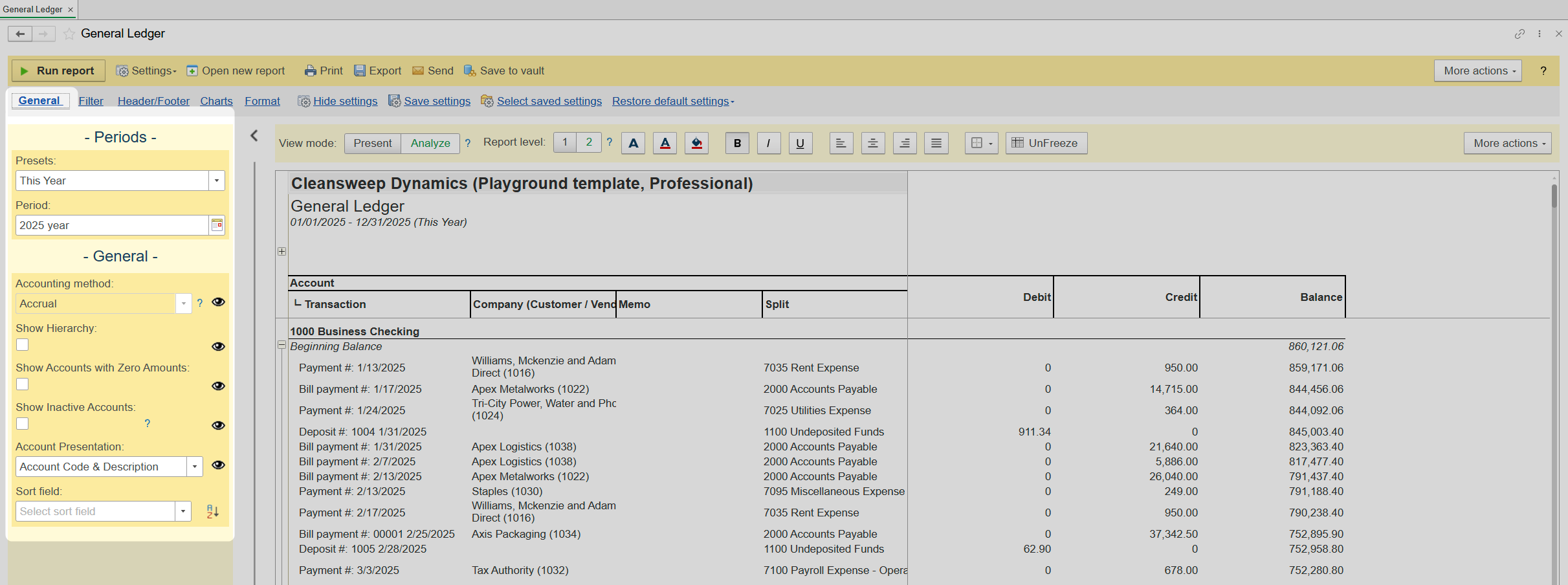Switch to the Filter tab

click(x=91, y=101)
